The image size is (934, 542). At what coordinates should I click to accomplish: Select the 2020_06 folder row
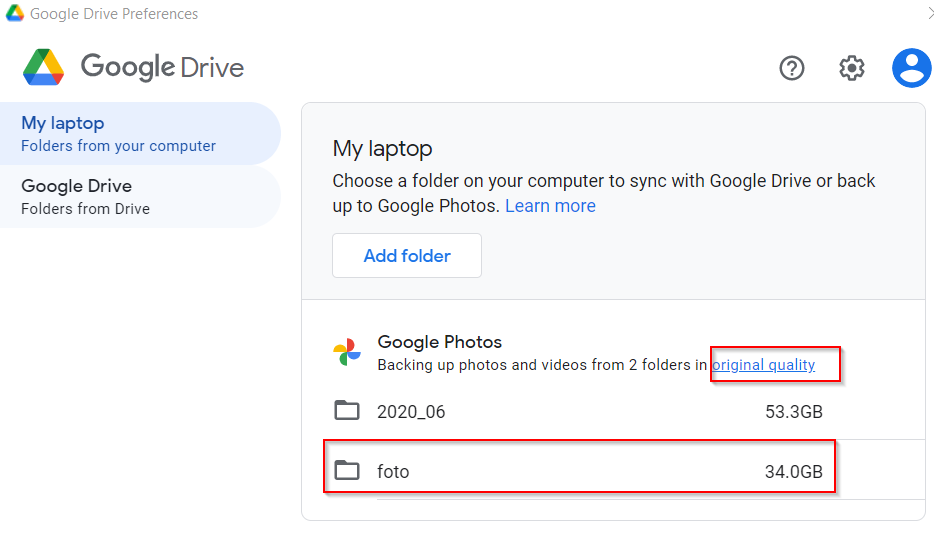pos(614,411)
